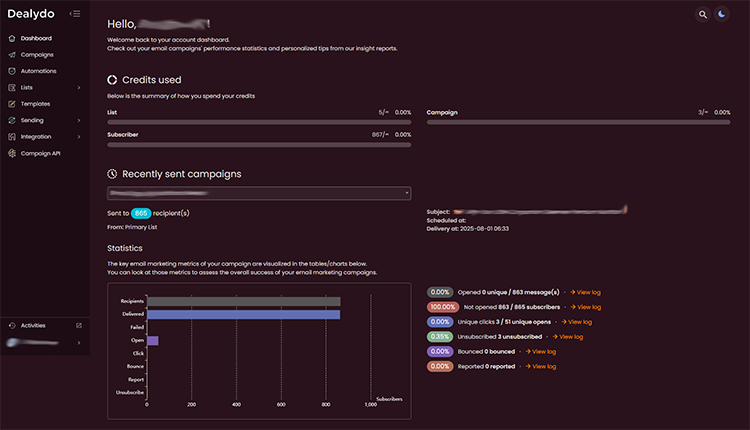This screenshot has width=750, height=430.
Task: Click the Credits used circle icon
Action: 112,80
